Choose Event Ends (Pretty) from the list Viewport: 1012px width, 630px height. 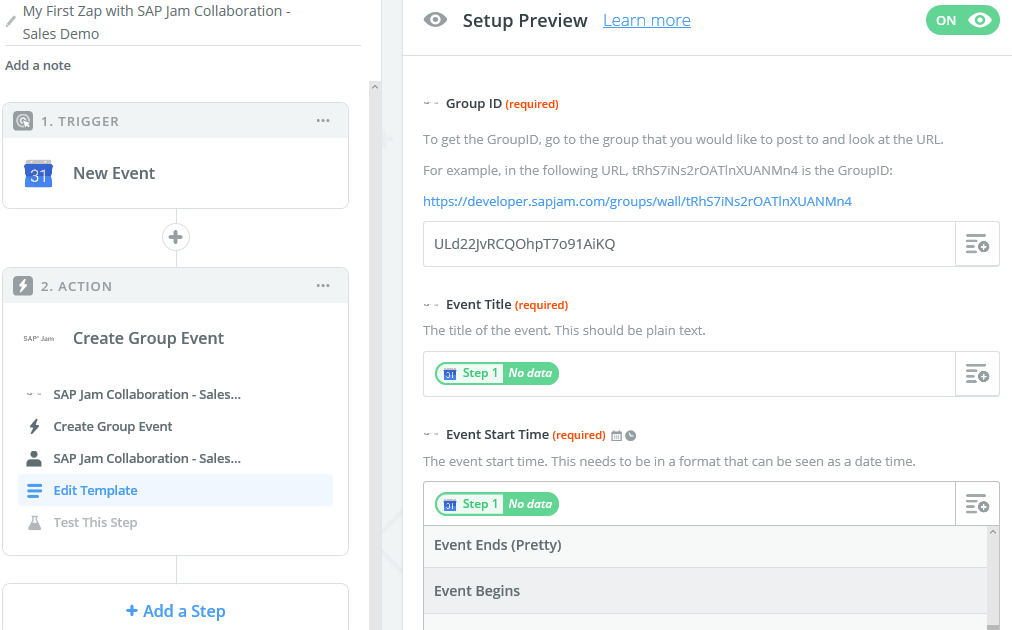705,545
